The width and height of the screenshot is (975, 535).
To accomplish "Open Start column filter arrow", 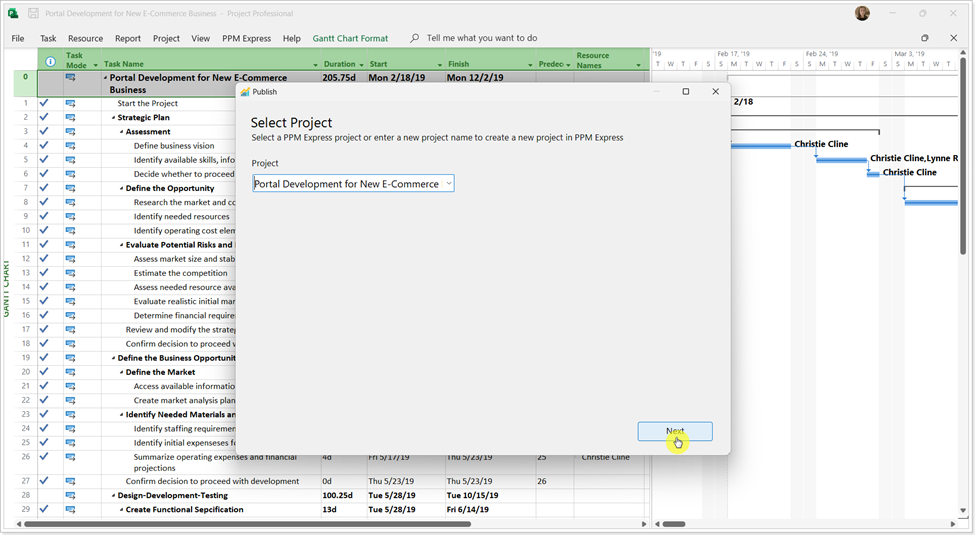I will [x=440, y=65].
